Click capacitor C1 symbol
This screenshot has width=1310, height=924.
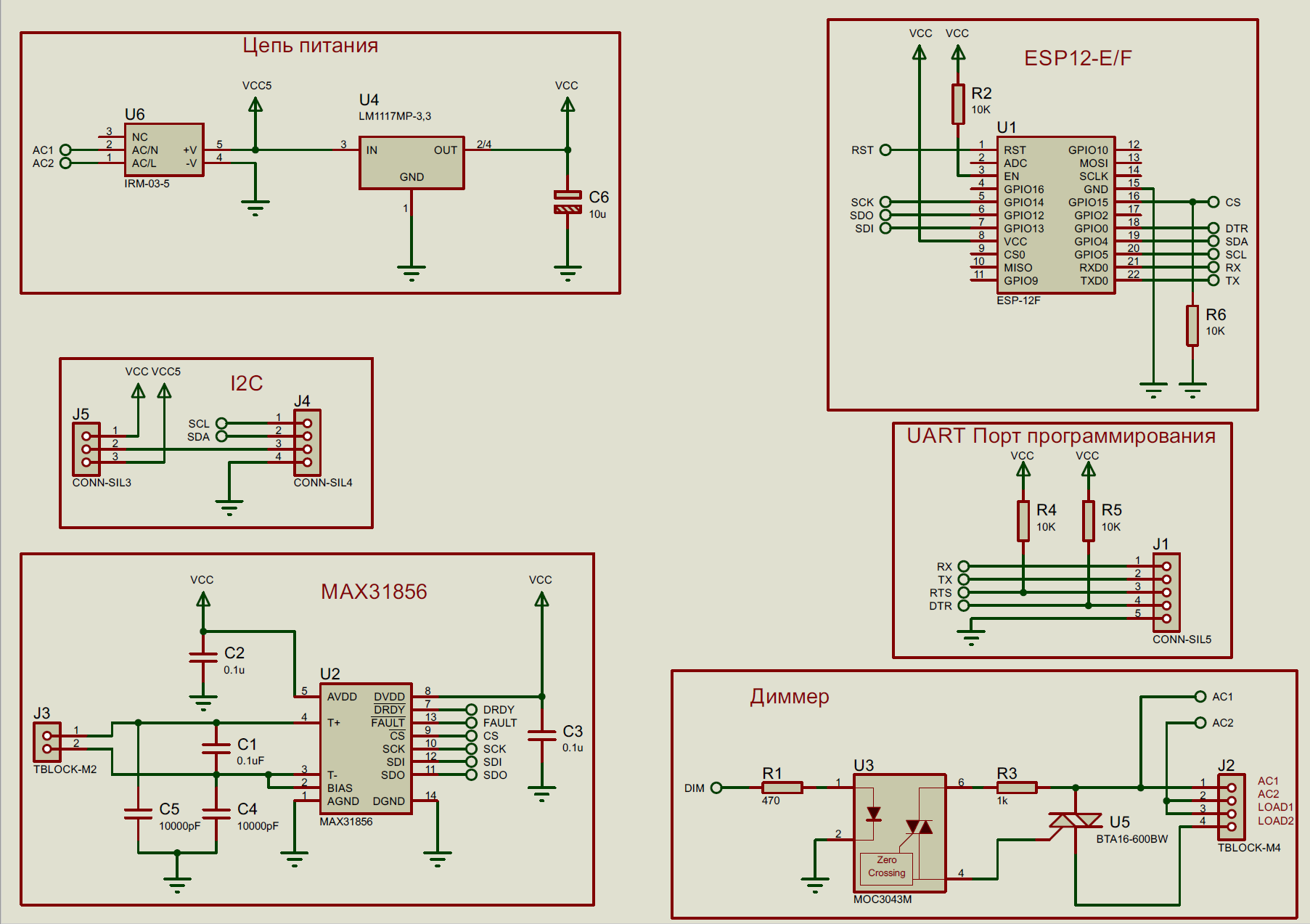(216, 749)
